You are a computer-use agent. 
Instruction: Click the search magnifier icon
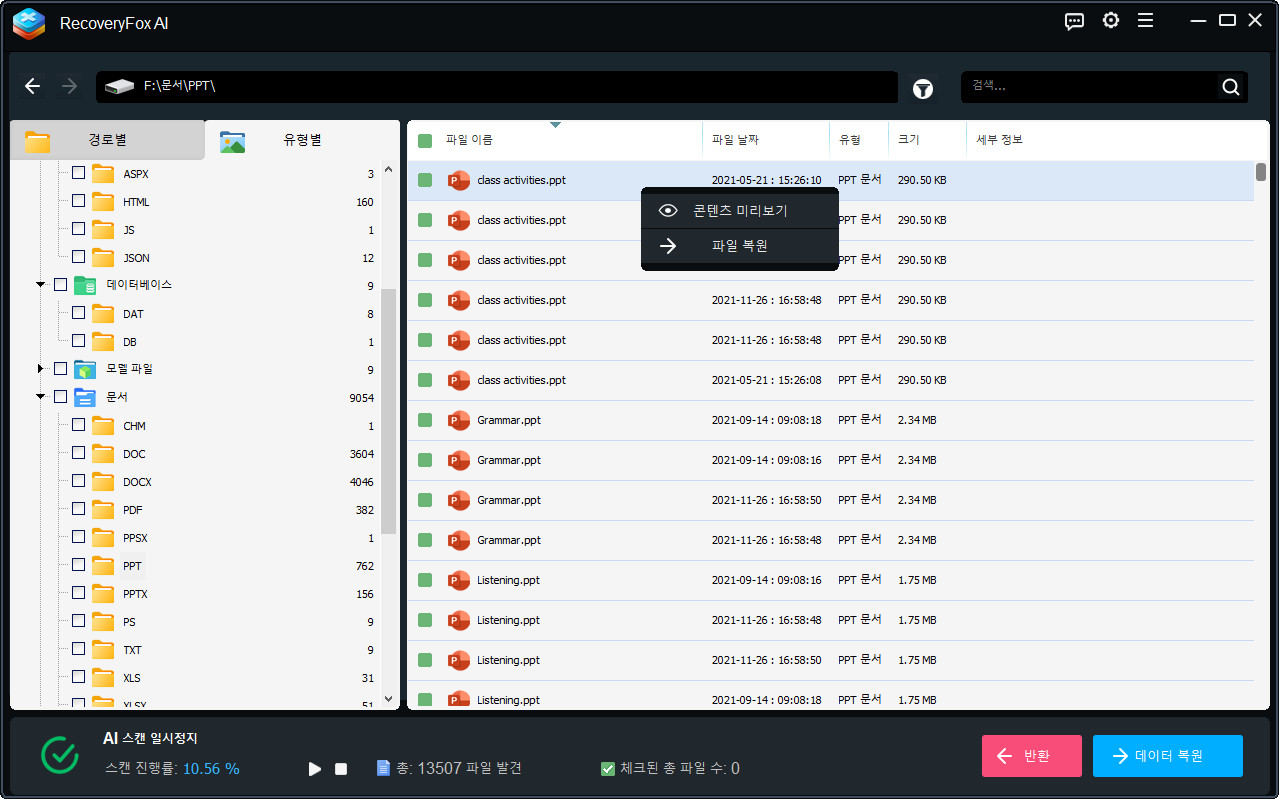[x=1230, y=87]
